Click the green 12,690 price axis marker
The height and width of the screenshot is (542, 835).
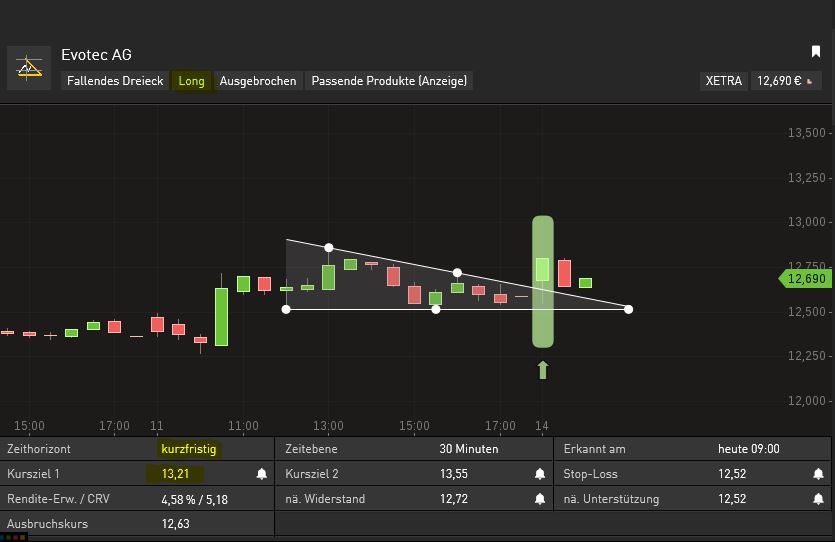(803, 279)
